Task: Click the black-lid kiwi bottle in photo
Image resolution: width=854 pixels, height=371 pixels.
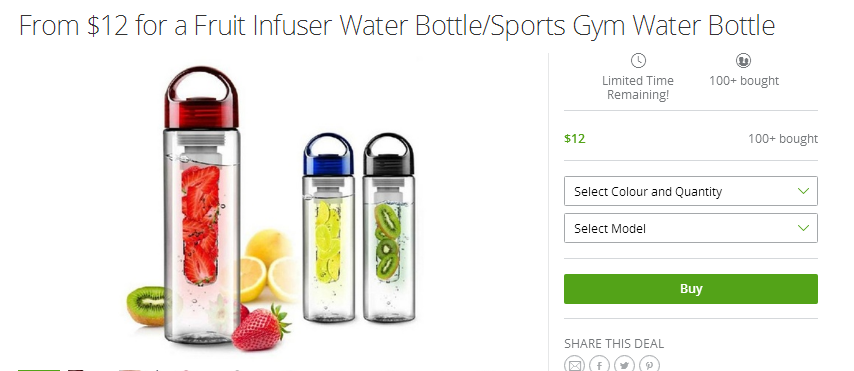Action: (388, 228)
